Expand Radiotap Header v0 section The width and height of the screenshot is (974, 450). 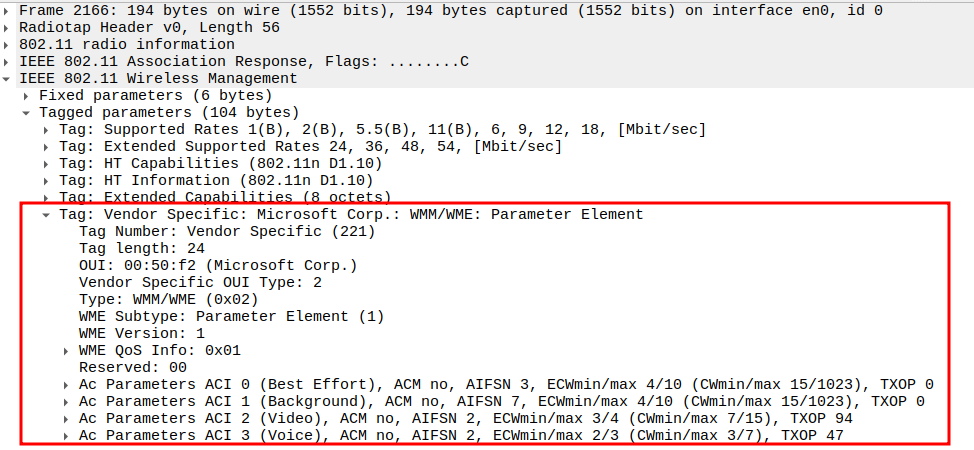coord(9,28)
